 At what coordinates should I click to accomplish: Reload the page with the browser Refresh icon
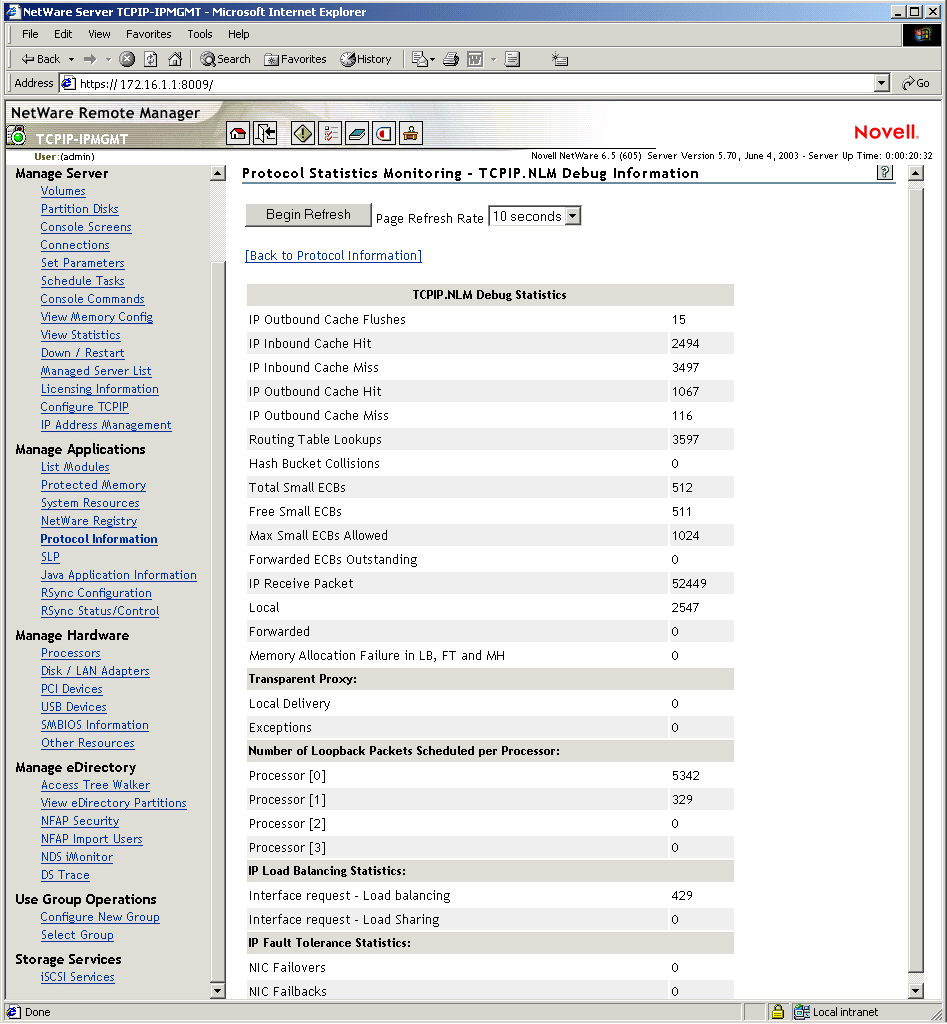pyautogui.click(x=151, y=59)
